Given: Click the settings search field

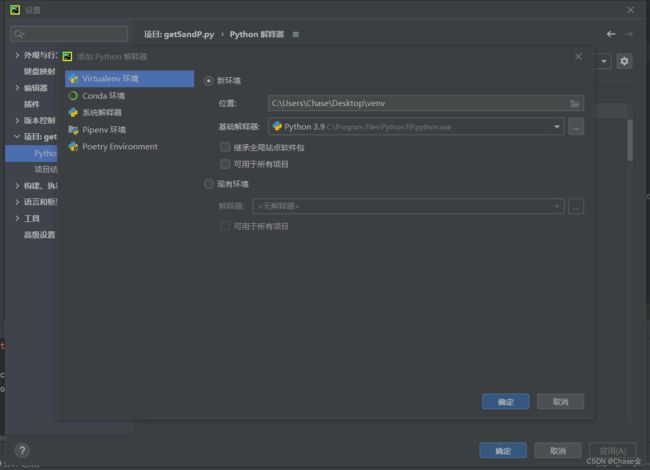Looking at the screenshot, I should 69,34.
